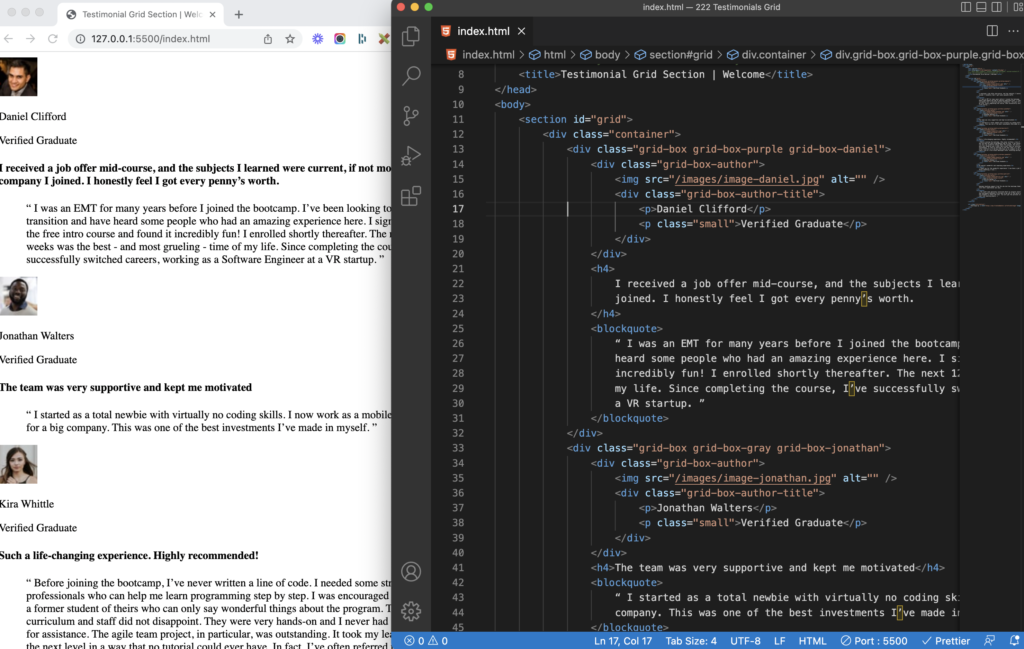Viewport: 1024px width, 649px height.
Task: Click the site information icon in address bar
Action: click(x=80, y=39)
